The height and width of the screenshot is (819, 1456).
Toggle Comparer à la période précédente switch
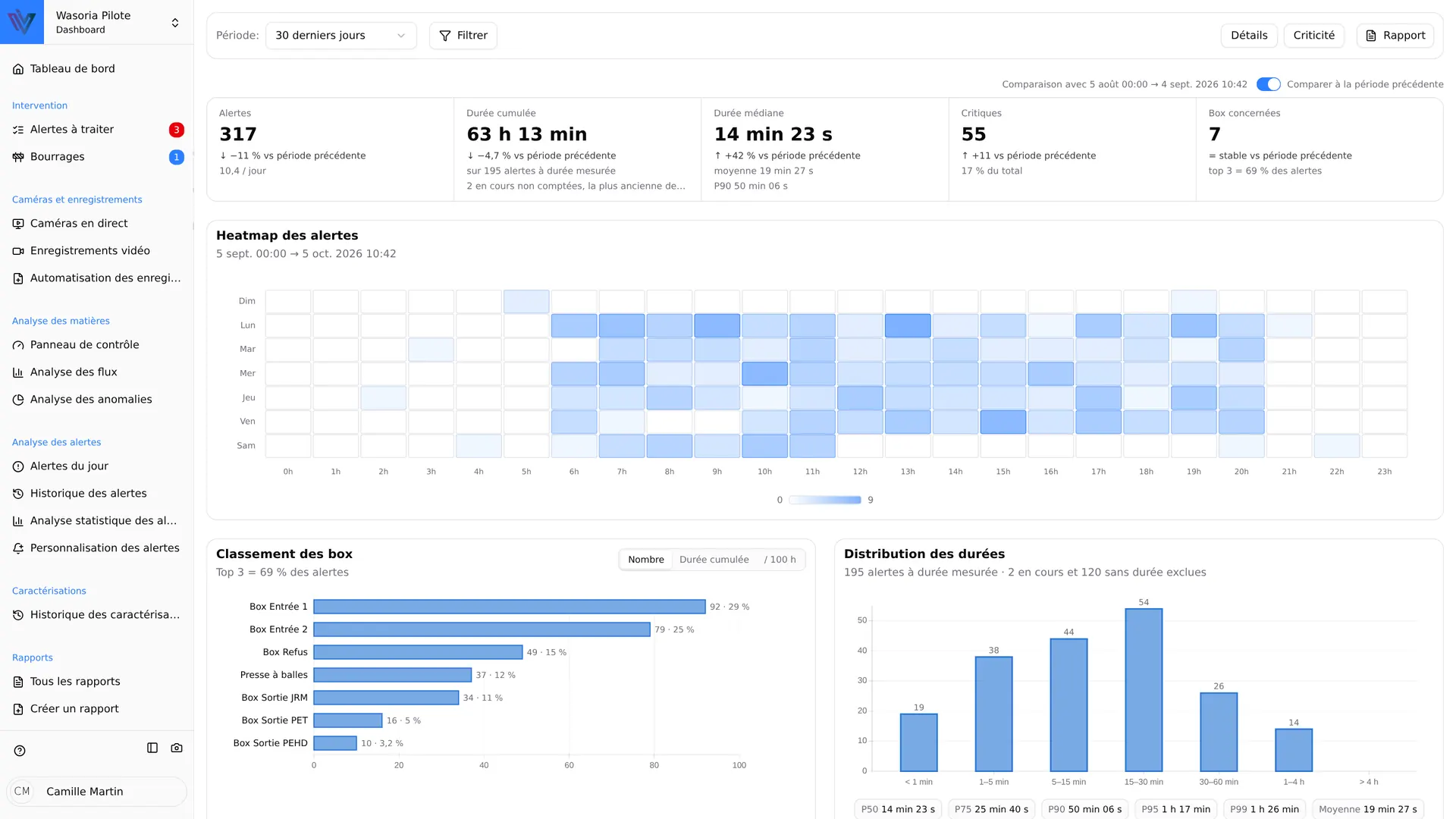[1268, 84]
